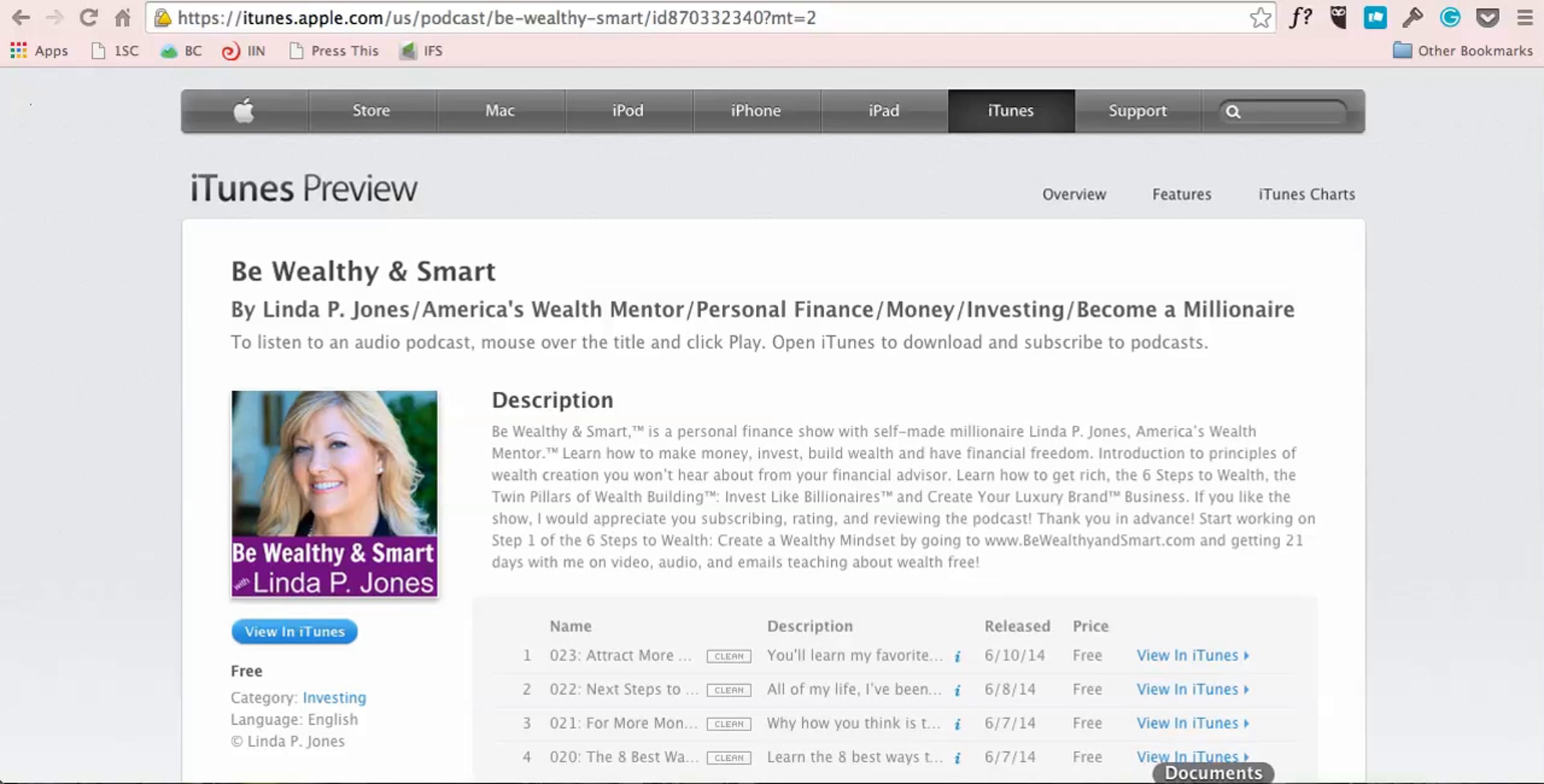Open the browser home page icon
The width and height of the screenshot is (1544, 784).
point(122,17)
